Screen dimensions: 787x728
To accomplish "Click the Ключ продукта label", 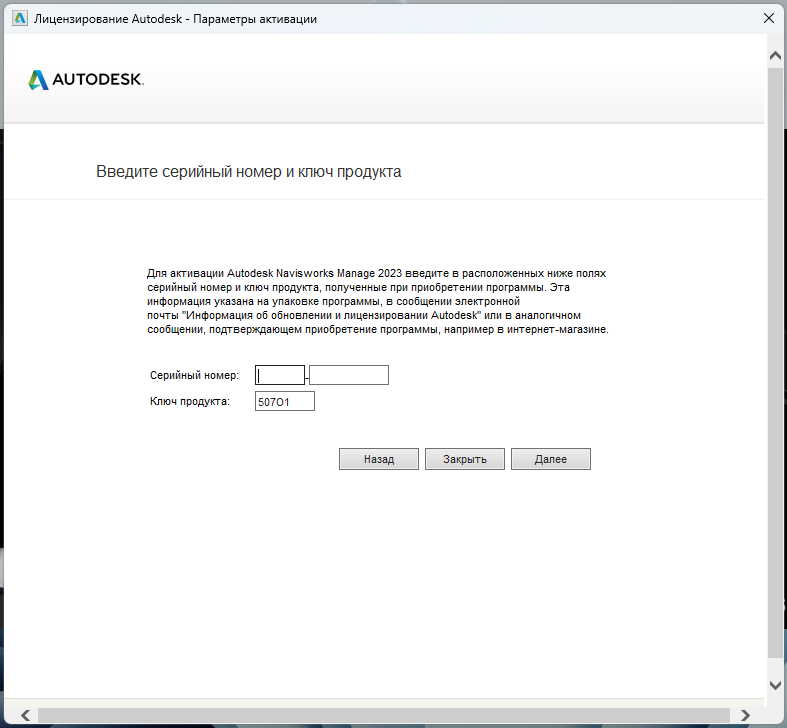I will click(x=190, y=401).
